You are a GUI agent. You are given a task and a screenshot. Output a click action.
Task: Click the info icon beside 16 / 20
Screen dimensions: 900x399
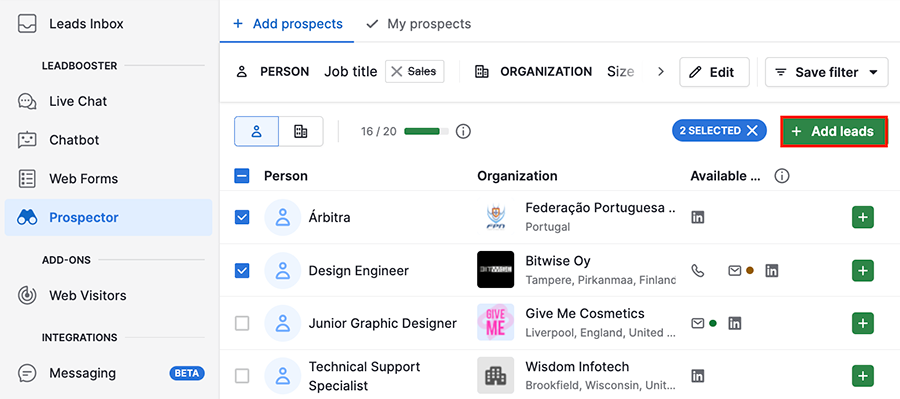coord(463,131)
